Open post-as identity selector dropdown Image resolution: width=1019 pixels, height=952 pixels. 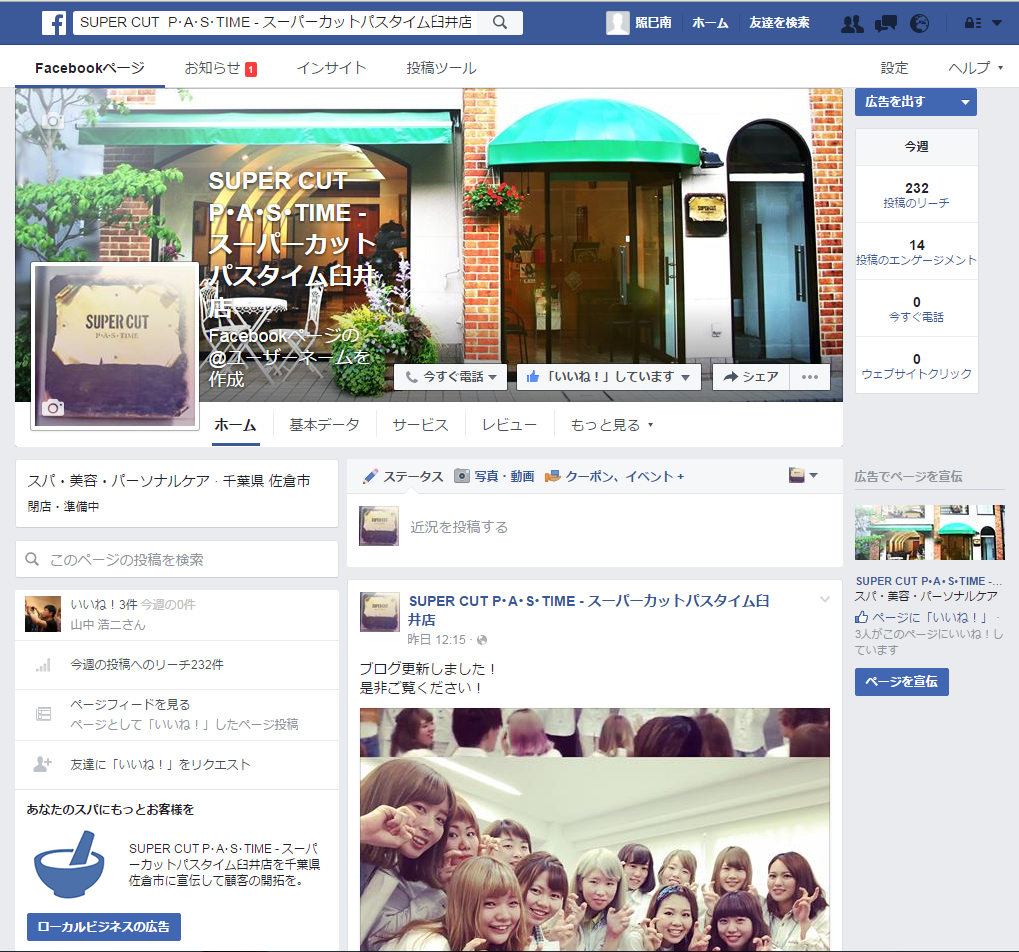tap(803, 476)
